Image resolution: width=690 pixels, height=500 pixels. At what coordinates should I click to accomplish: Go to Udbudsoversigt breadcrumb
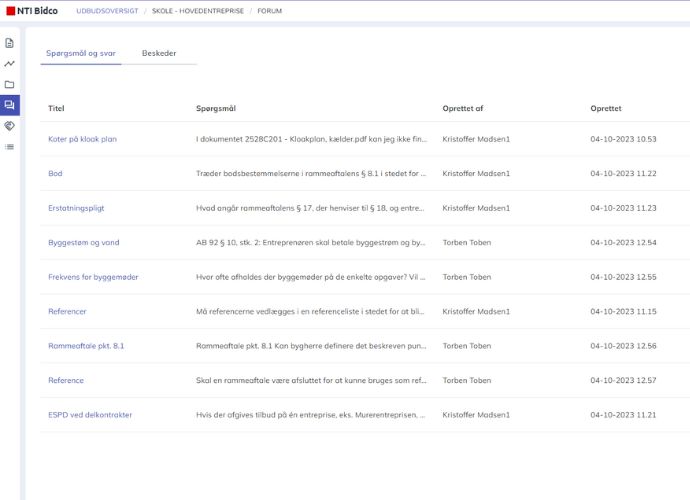pos(107,11)
